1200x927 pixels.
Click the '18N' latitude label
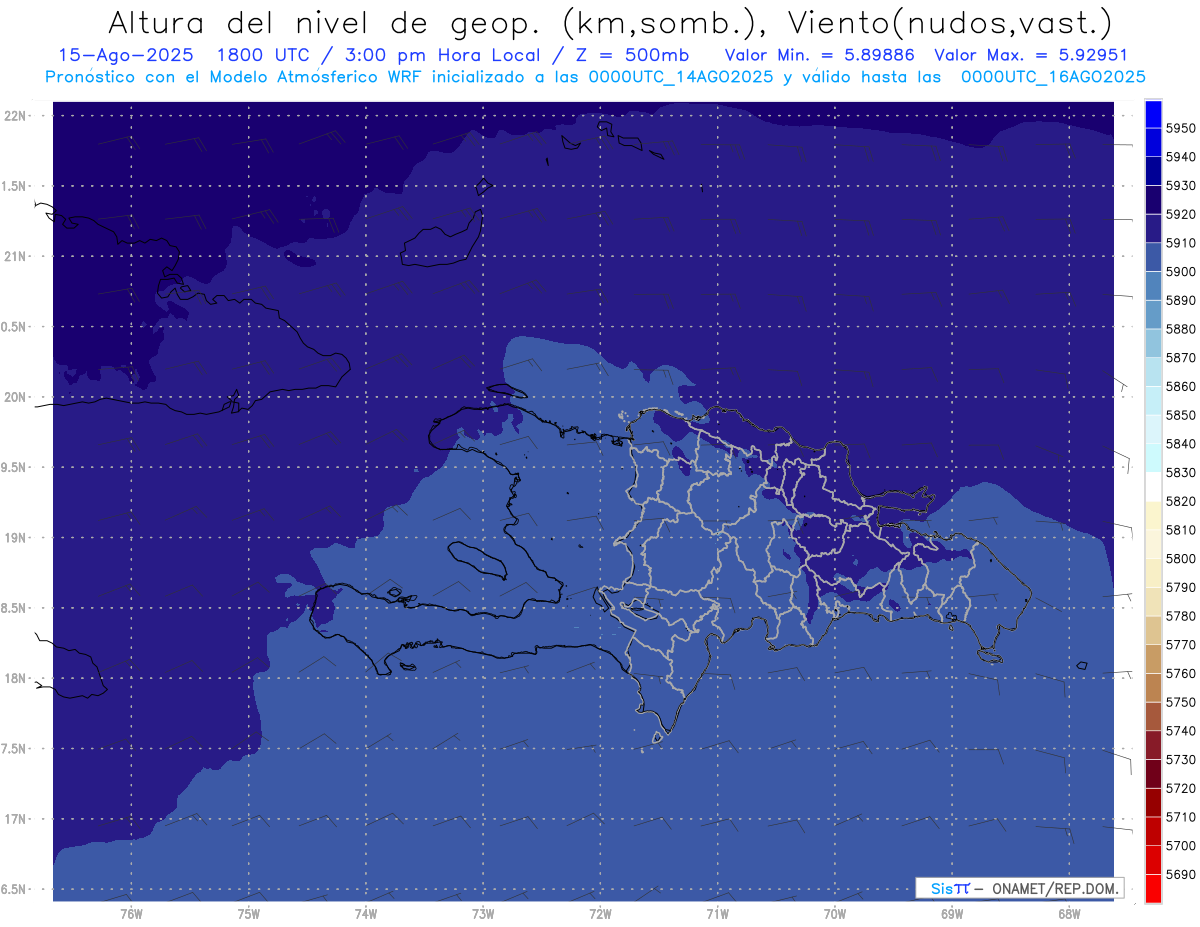(x=17, y=679)
